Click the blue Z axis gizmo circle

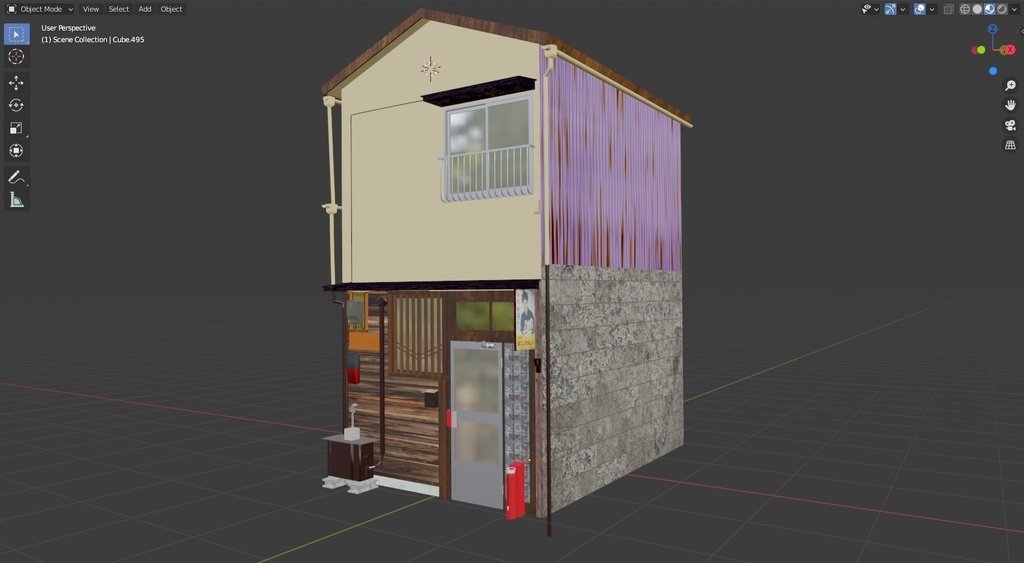click(993, 29)
